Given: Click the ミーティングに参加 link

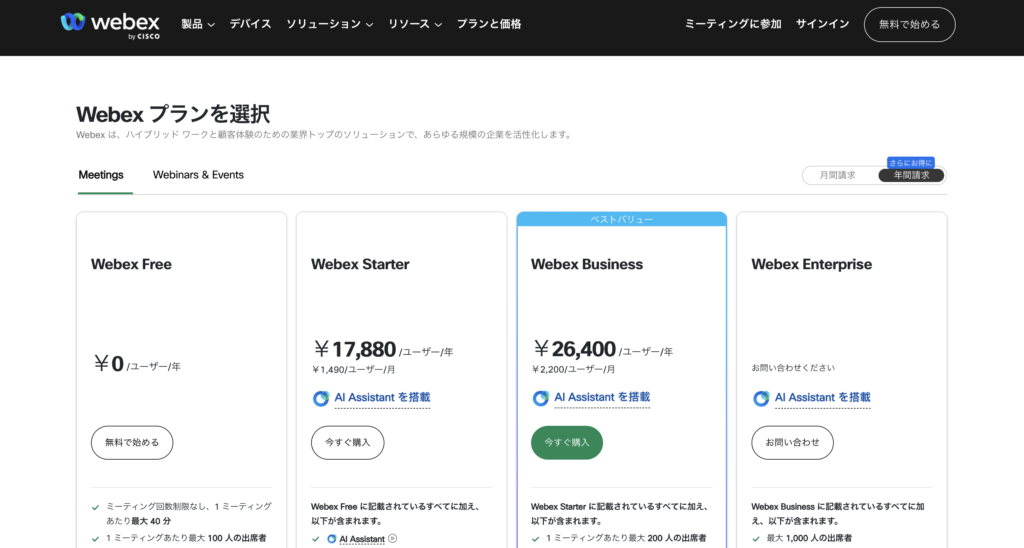Looking at the screenshot, I should 733,24.
